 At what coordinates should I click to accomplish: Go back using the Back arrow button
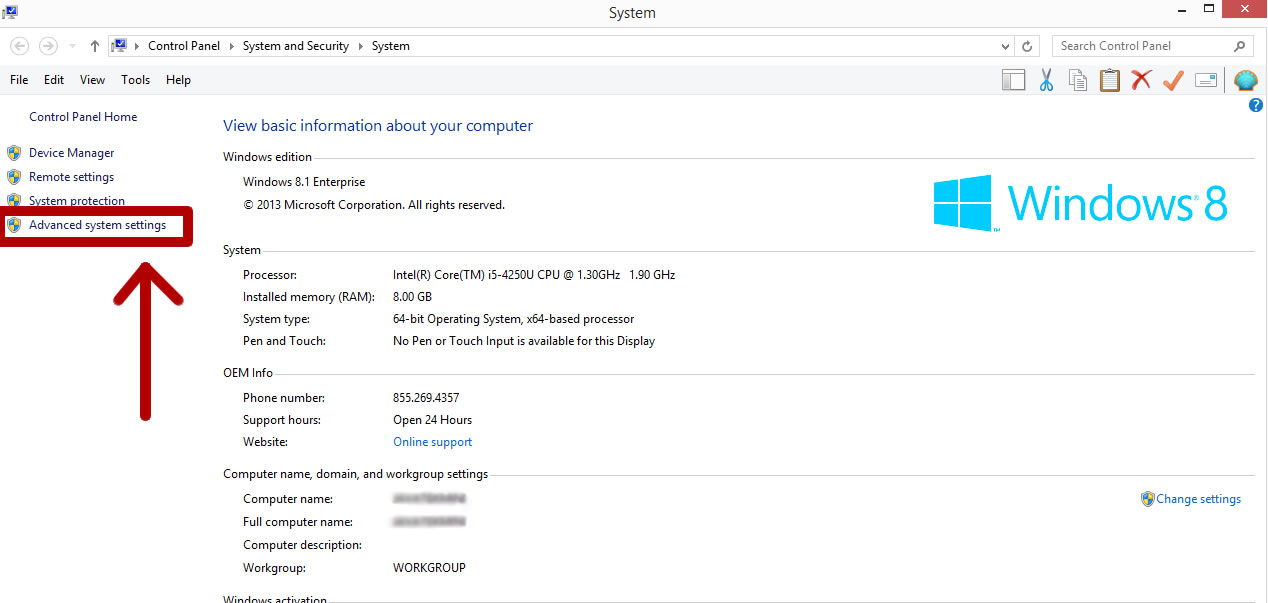19,46
